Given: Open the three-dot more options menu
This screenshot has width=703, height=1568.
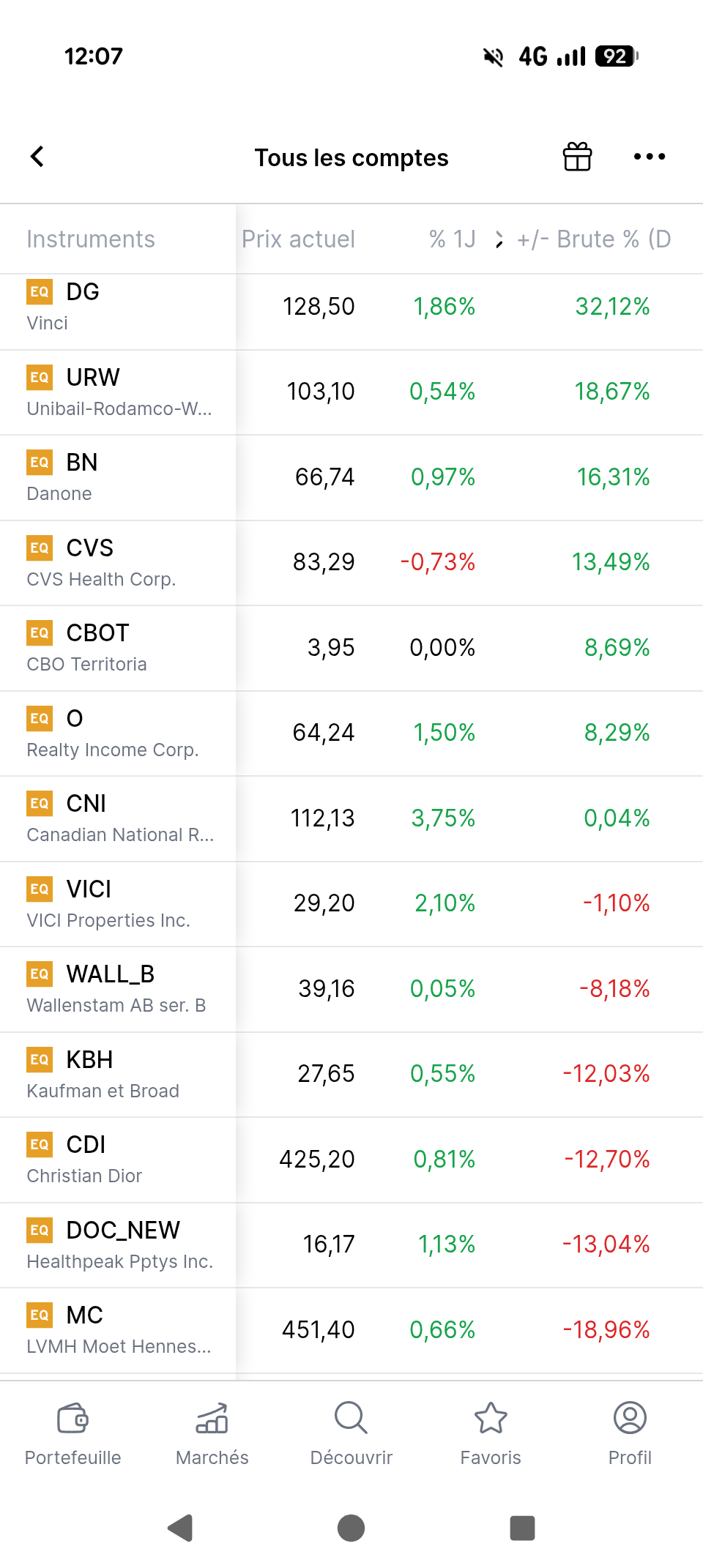Looking at the screenshot, I should (x=650, y=157).
